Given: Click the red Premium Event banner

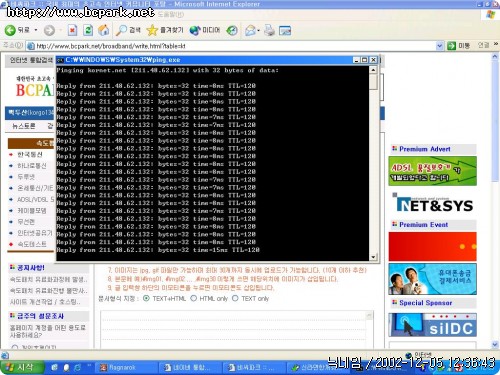Looking at the screenshot, I should (432, 246).
